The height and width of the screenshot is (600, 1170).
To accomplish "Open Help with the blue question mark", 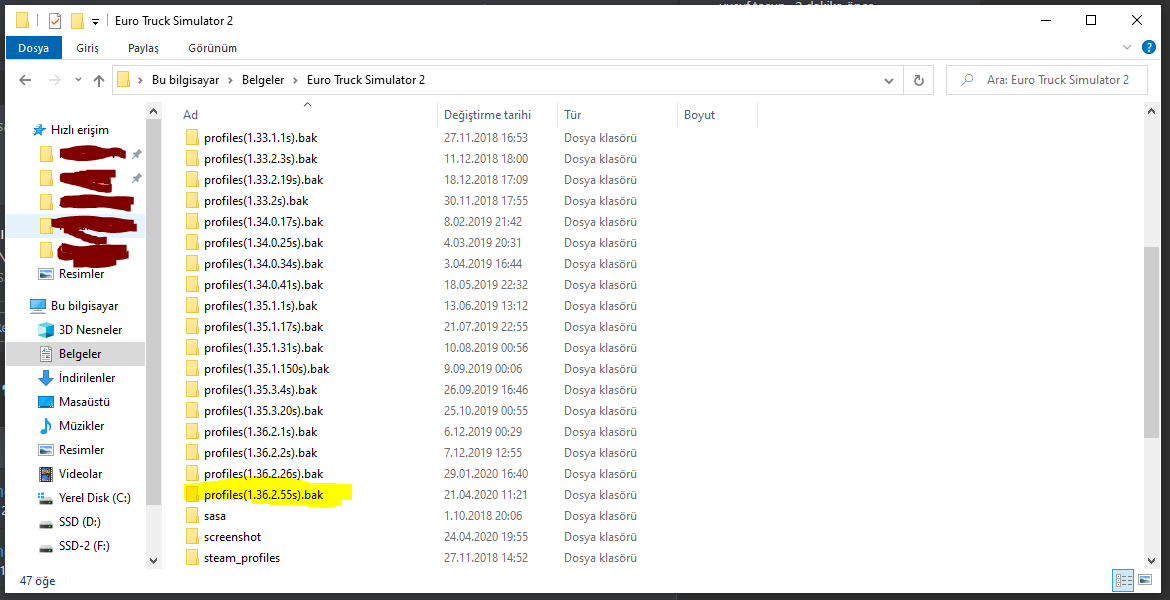I will [x=1149, y=47].
